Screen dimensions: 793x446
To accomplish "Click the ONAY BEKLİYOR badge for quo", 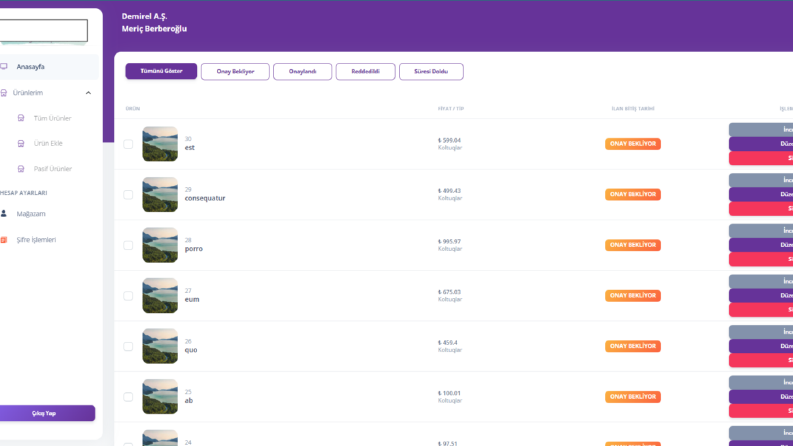I will click(x=633, y=346).
